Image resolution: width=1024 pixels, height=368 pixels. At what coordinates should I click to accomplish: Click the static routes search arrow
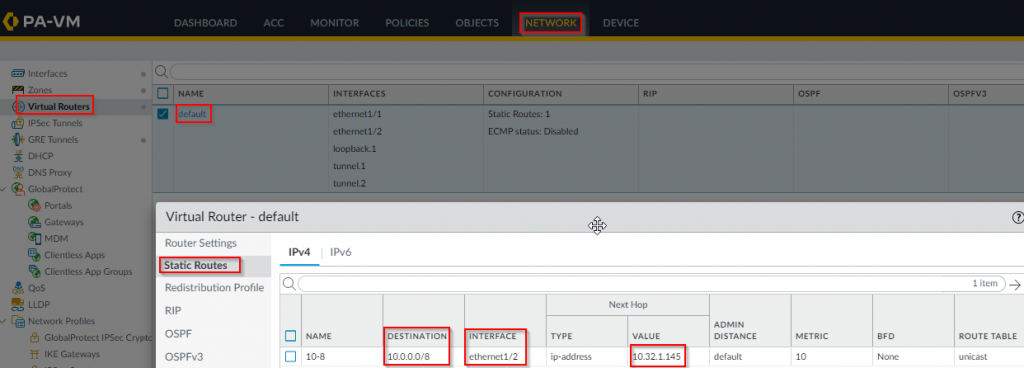pyautogui.click(x=1014, y=284)
